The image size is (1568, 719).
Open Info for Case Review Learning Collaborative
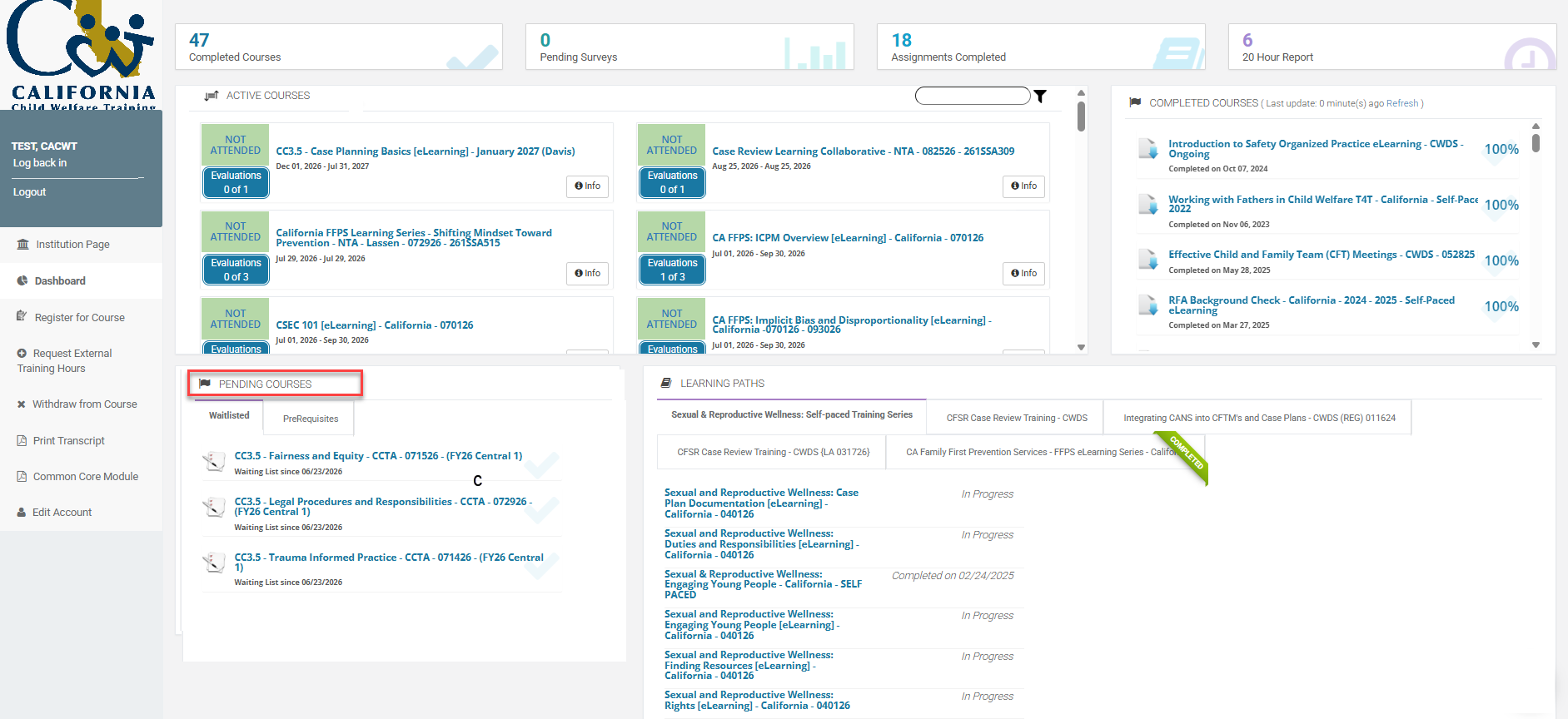coord(1023,186)
